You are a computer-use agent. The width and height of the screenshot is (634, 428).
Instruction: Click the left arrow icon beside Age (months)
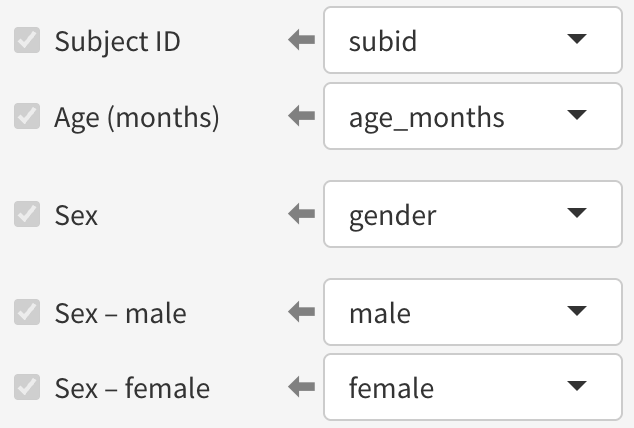tap(300, 117)
